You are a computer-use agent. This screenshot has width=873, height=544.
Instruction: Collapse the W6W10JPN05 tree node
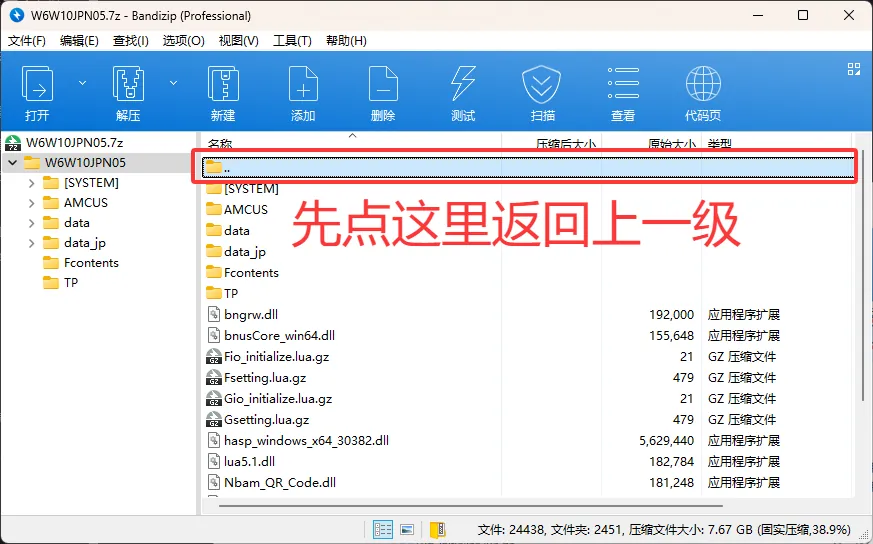click(x=12, y=163)
